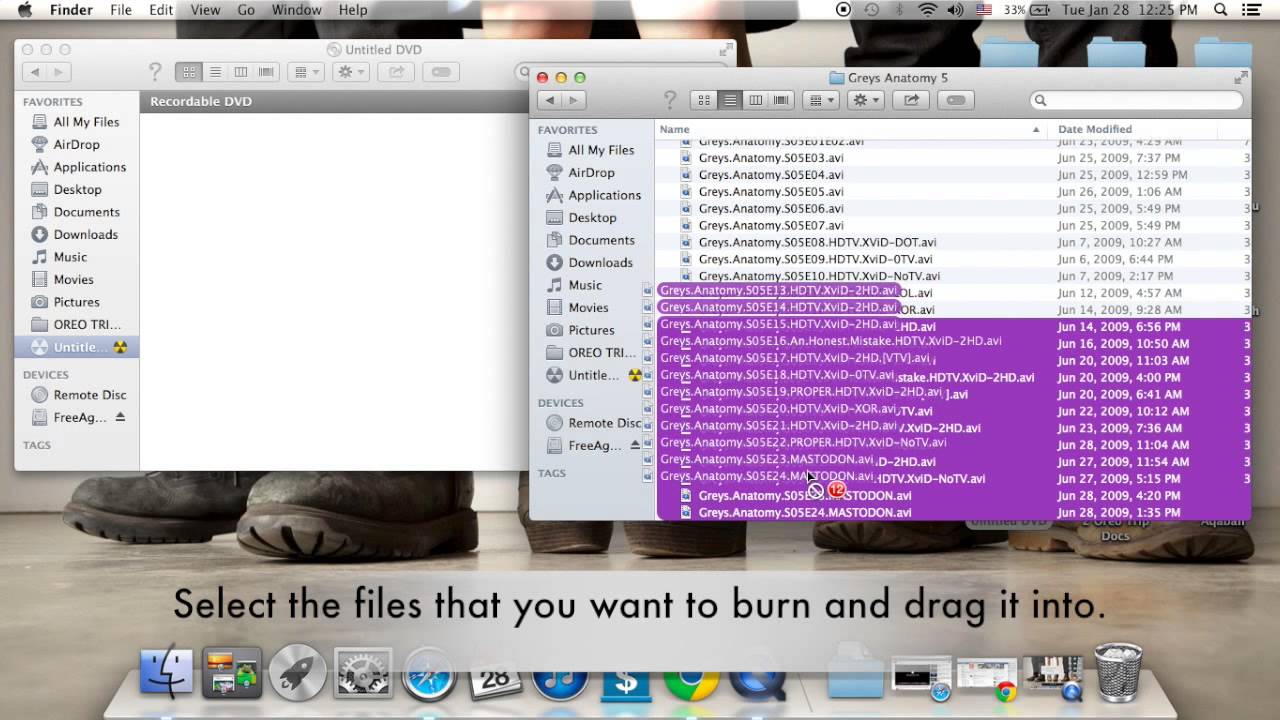Screen dimensions: 1280x720
Task: Switch Greys Anatomy 5 window to Cover Flow view
Action: pyautogui.click(x=782, y=100)
